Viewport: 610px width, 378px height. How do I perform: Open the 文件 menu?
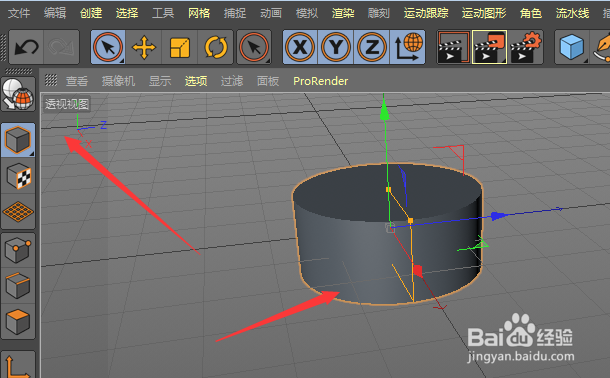click(x=19, y=13)
